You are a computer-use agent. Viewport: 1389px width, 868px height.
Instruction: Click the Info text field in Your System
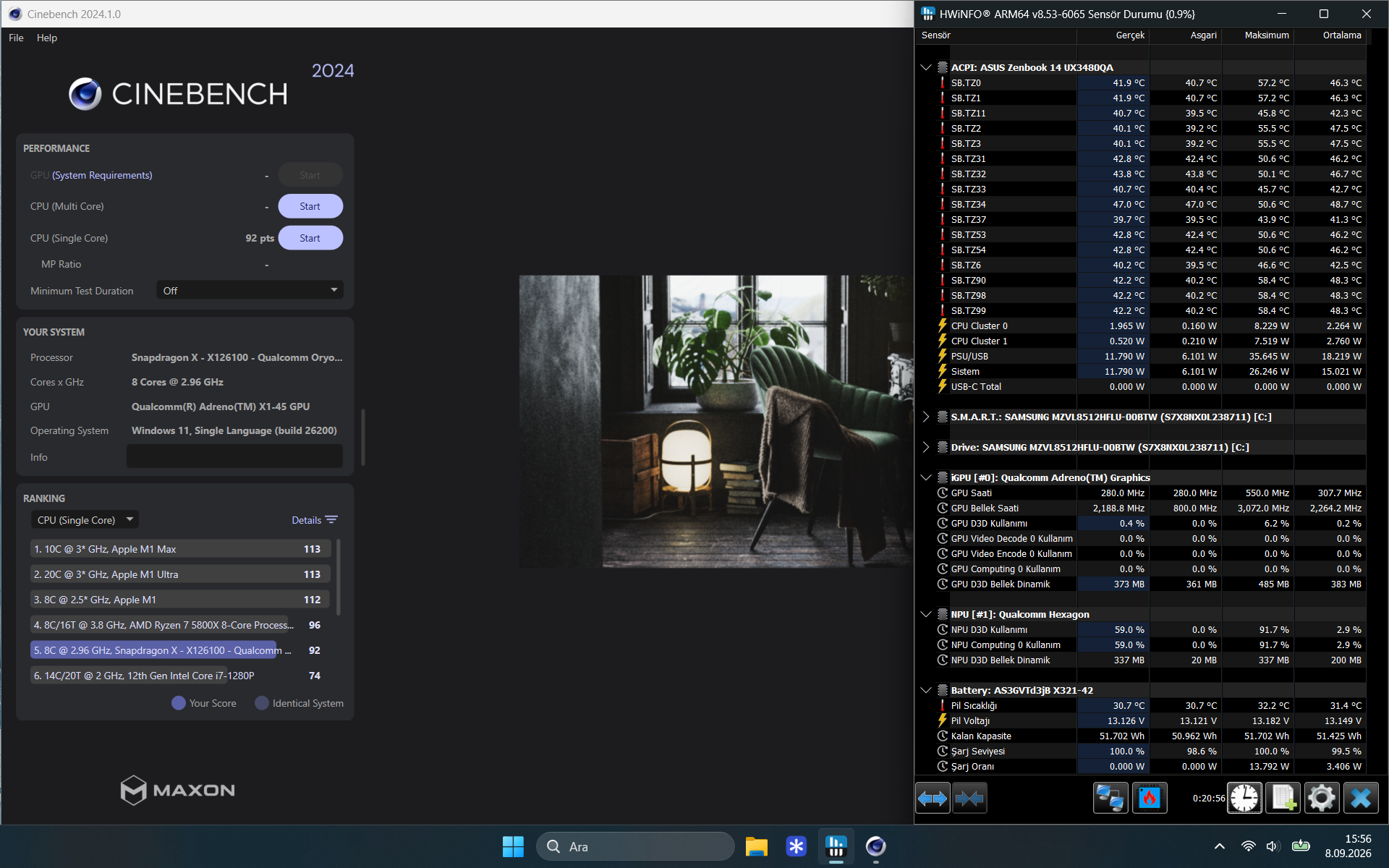coord(234,456)
